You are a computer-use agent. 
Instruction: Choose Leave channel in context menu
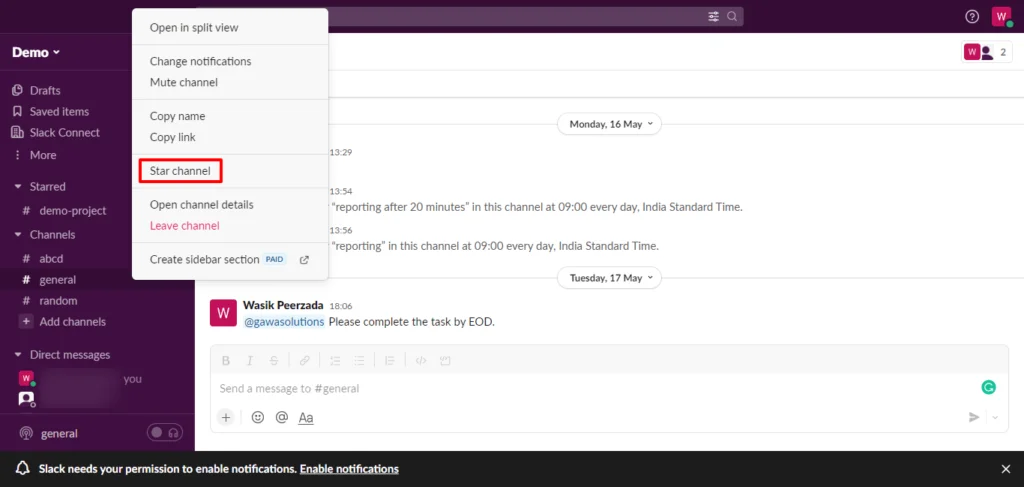[x=185, y=226]
